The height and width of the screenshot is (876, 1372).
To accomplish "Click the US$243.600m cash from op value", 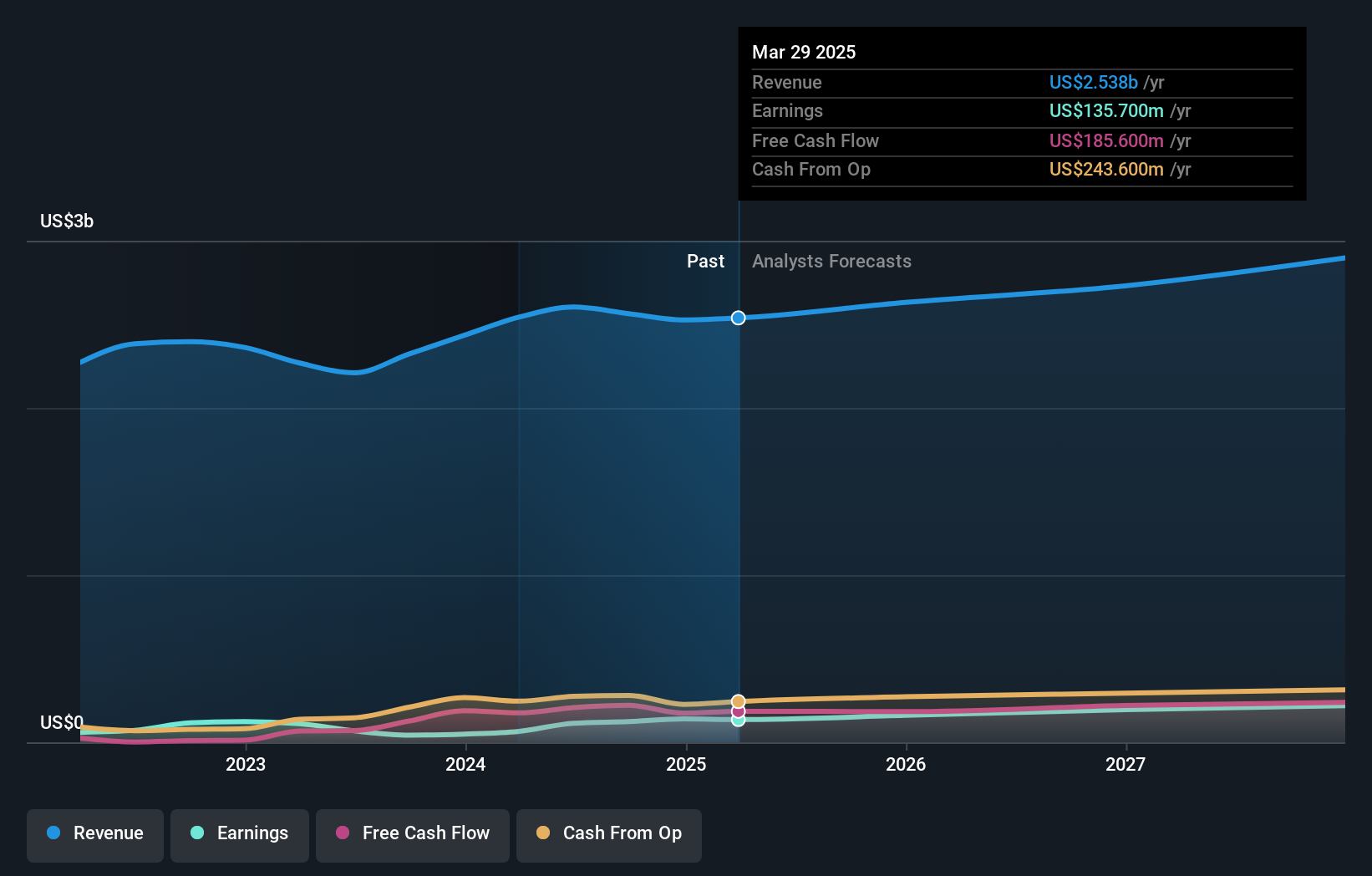I will coord(1106,169).
